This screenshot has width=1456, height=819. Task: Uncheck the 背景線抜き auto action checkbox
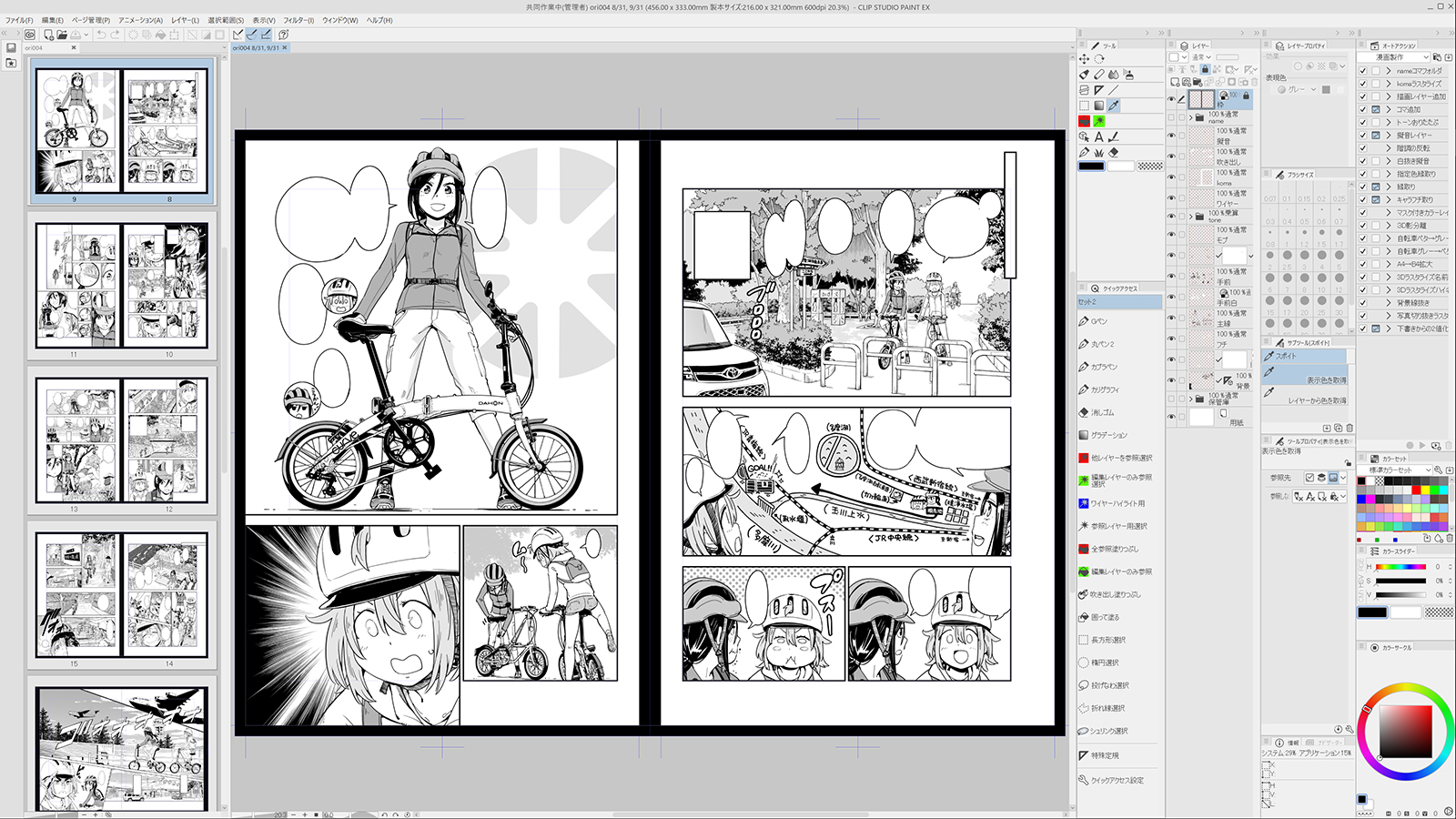[x=1363, y=303]
